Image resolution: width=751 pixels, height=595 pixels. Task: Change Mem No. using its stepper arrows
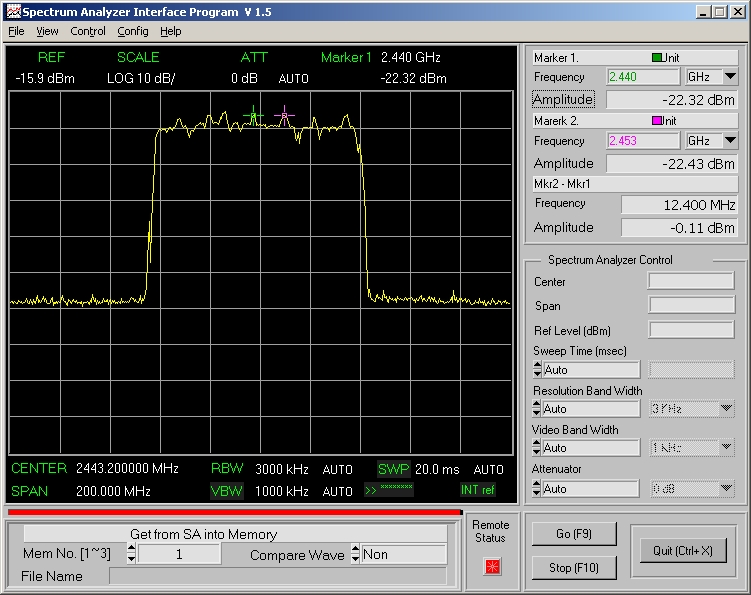click(131, 555)
